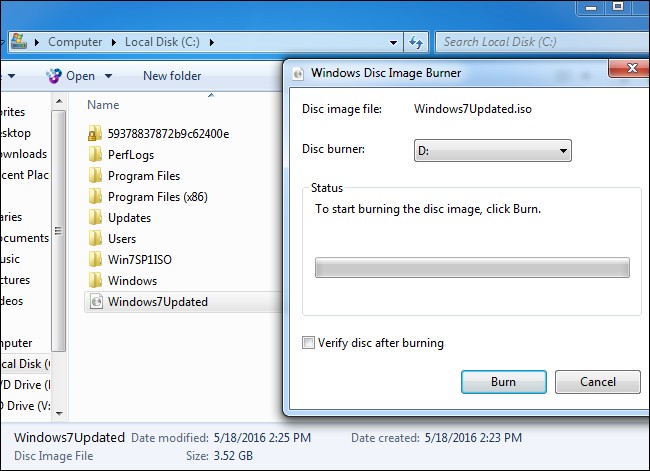
Task: Click the Program Files (x86) name
Action: (x=158, y=197)
